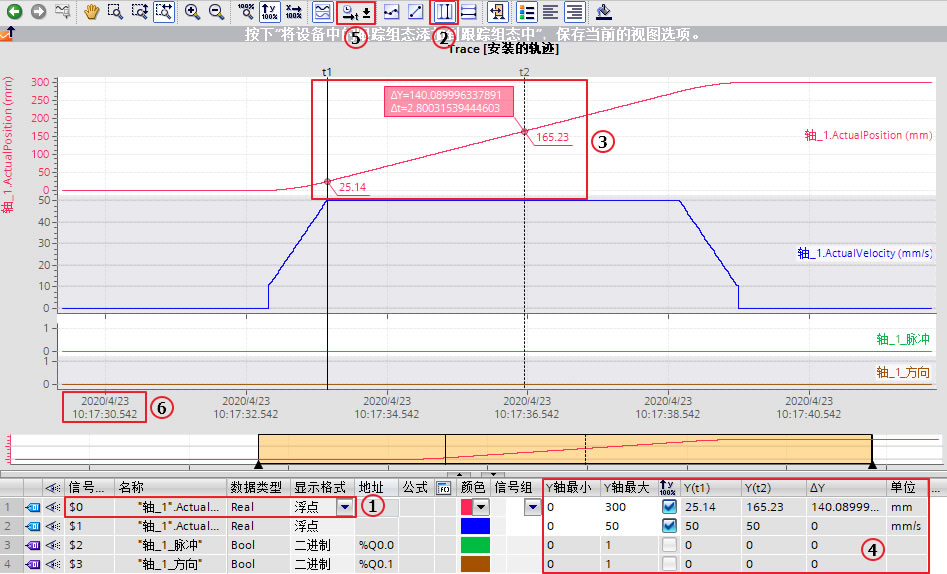Open display format dropdown for signal $0
947x574 pixels.
[345, 507]
